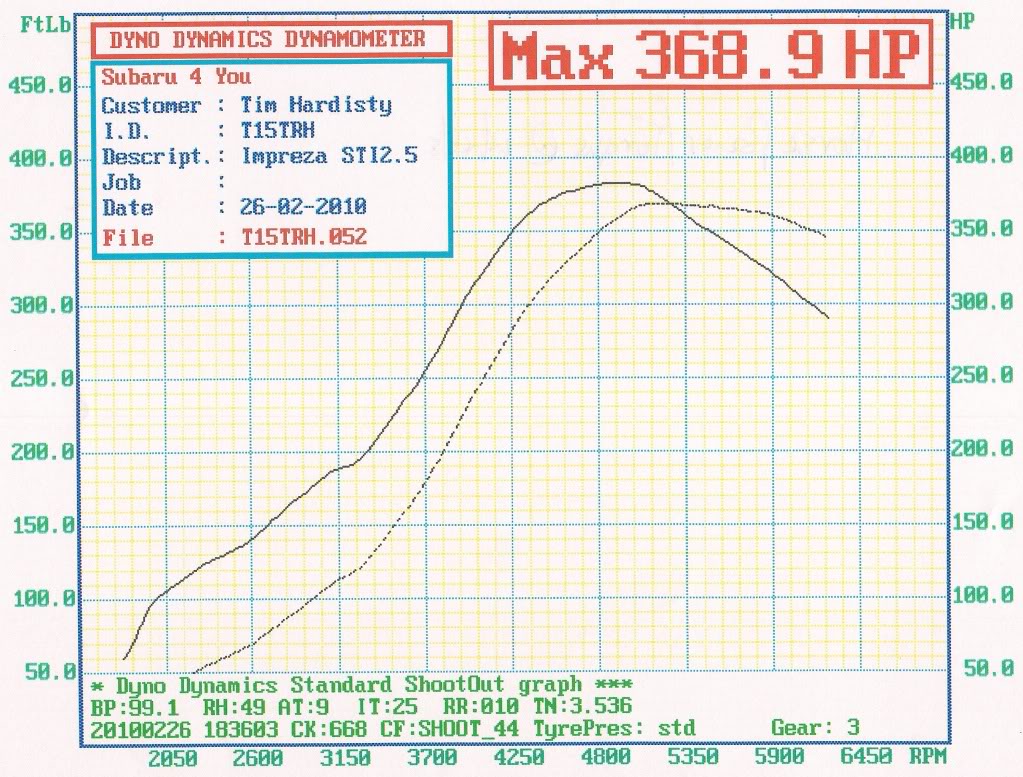Select description 'Impreza STI2.5'
The image size is (1023, 777).
point(329,156)
